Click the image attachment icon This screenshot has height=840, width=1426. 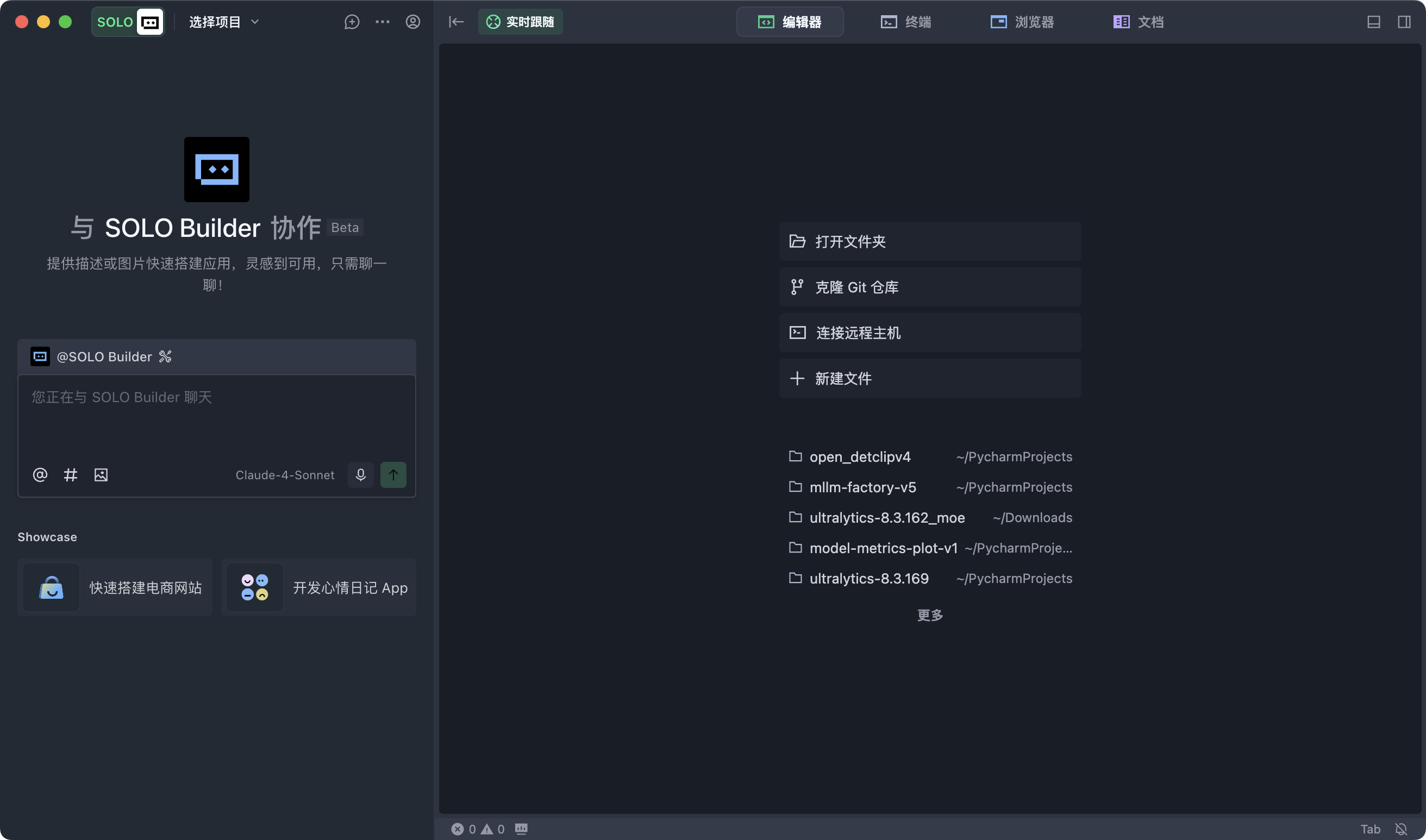point(101,475)
